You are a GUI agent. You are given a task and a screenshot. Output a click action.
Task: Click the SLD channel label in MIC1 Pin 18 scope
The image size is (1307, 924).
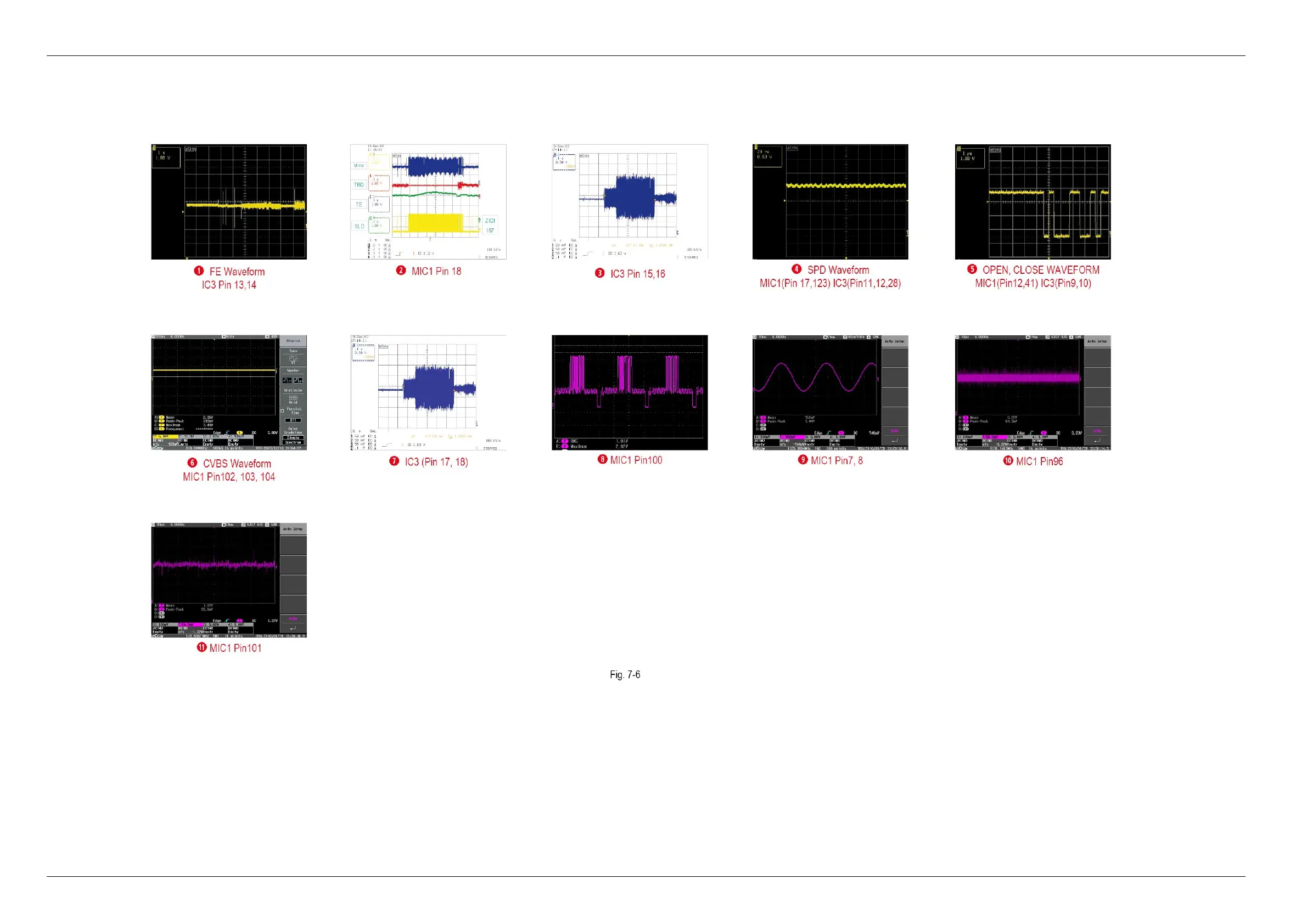(359, 227)
